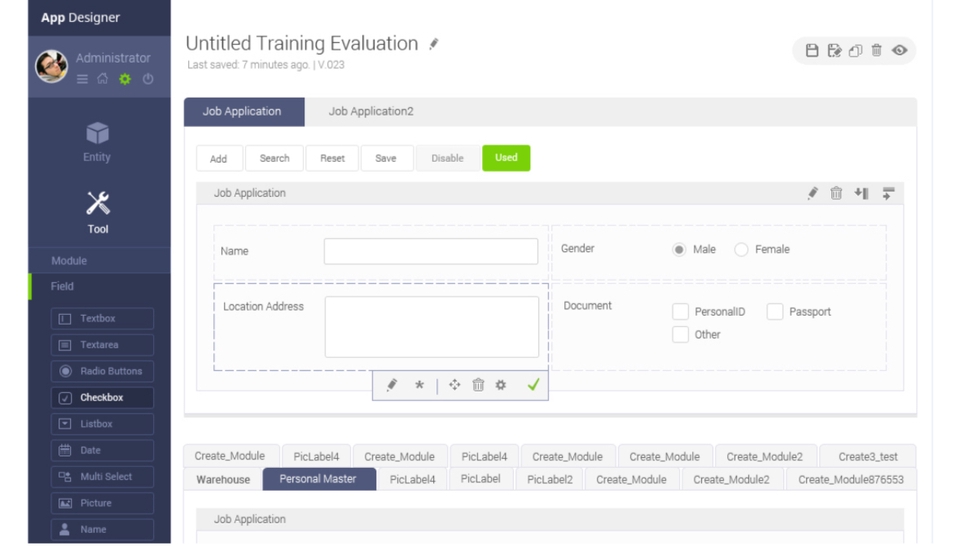Open the Create3_test module tab
This screenshot has height=559, width=960.
coord(868,457)
